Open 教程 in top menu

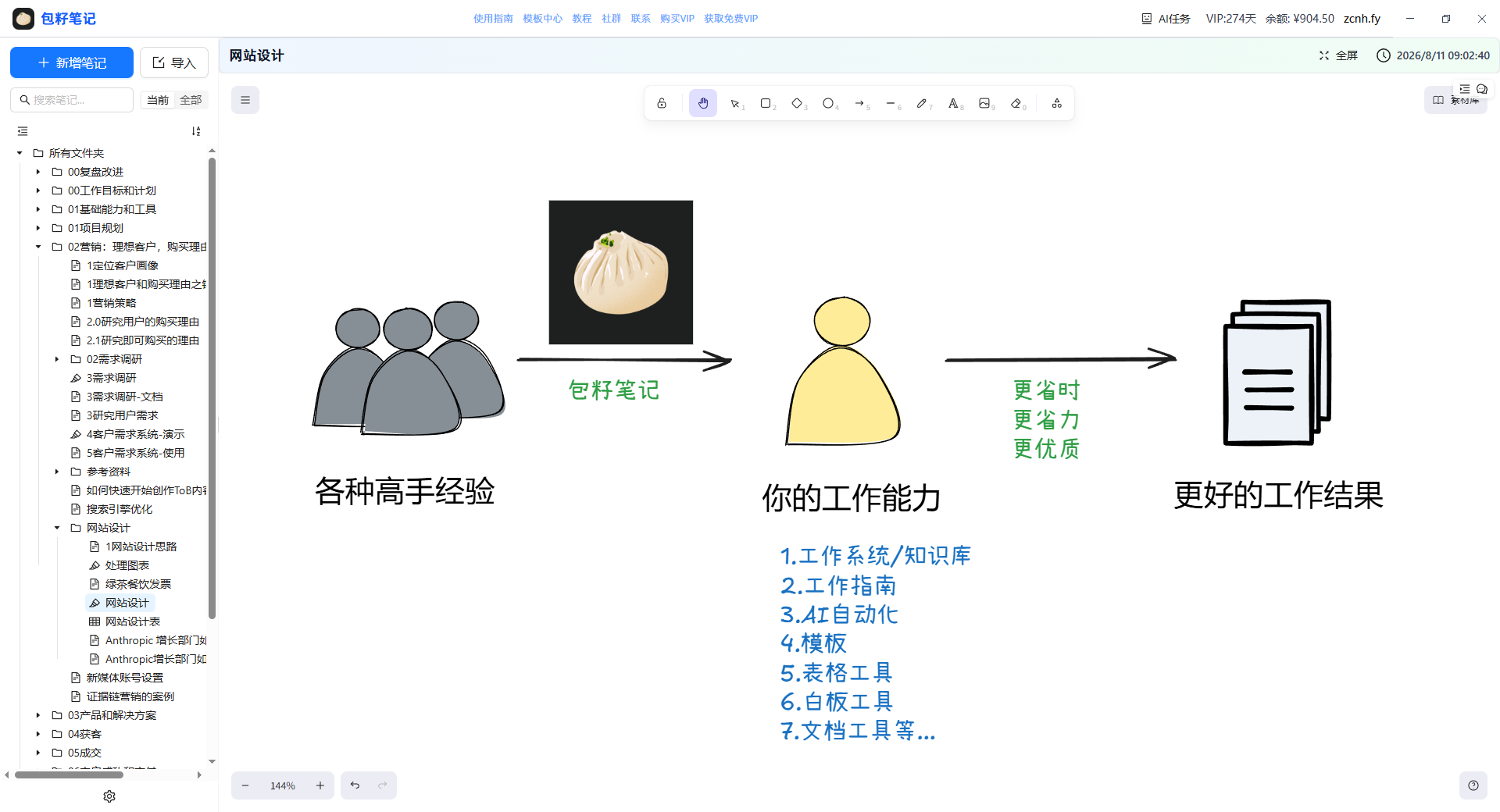click(x=582, y=19)
